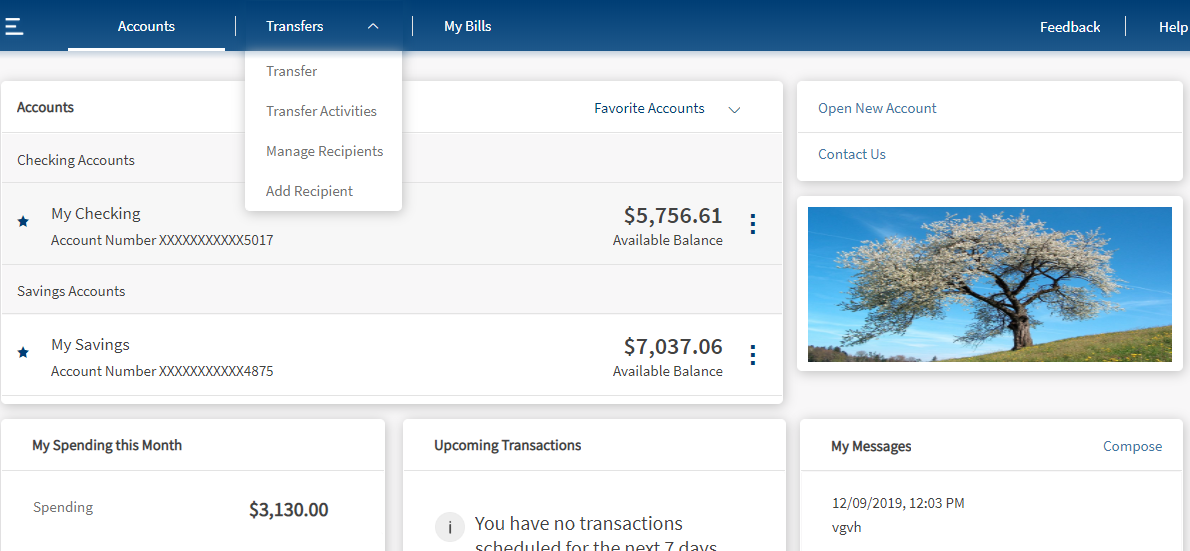
Task: Open Transfer Activities menu item
Action: 321,111
